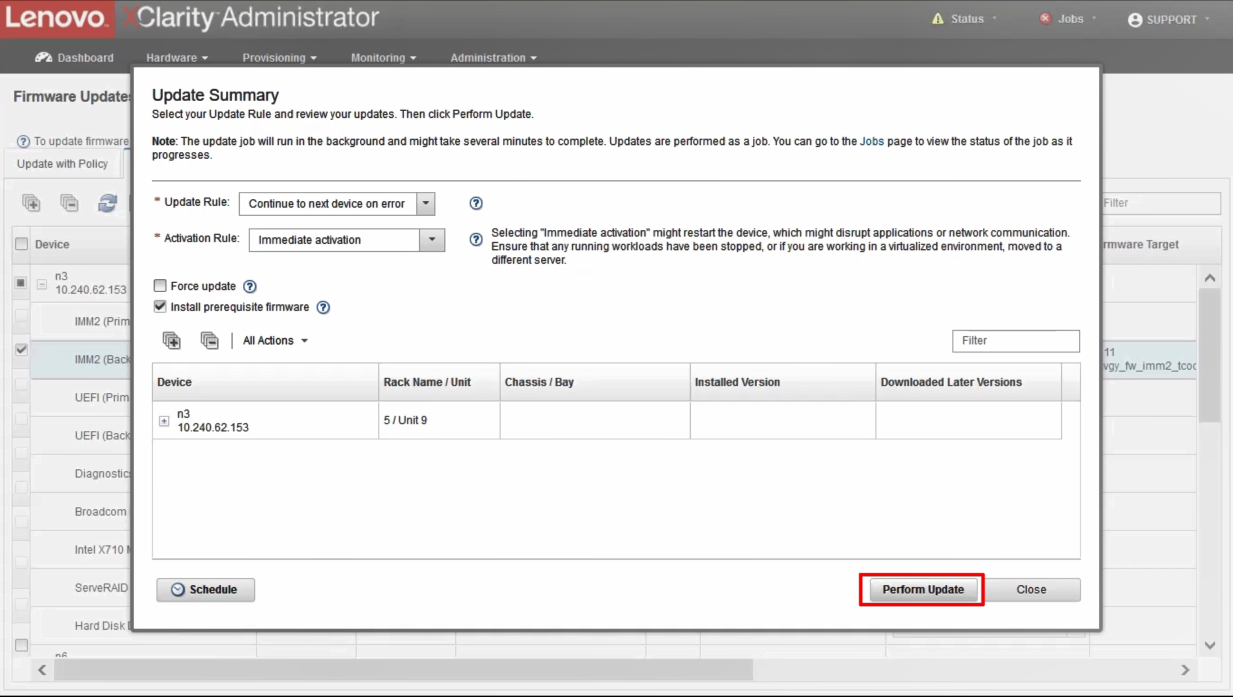
Task: Click the Status warning icon
Action: pos(937,19)
